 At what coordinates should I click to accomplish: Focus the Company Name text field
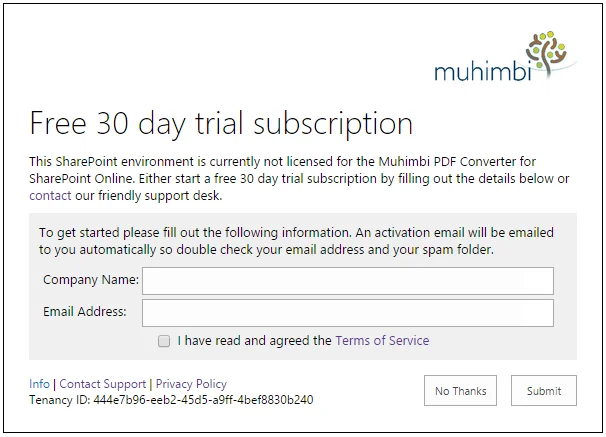tap(347, 281)
